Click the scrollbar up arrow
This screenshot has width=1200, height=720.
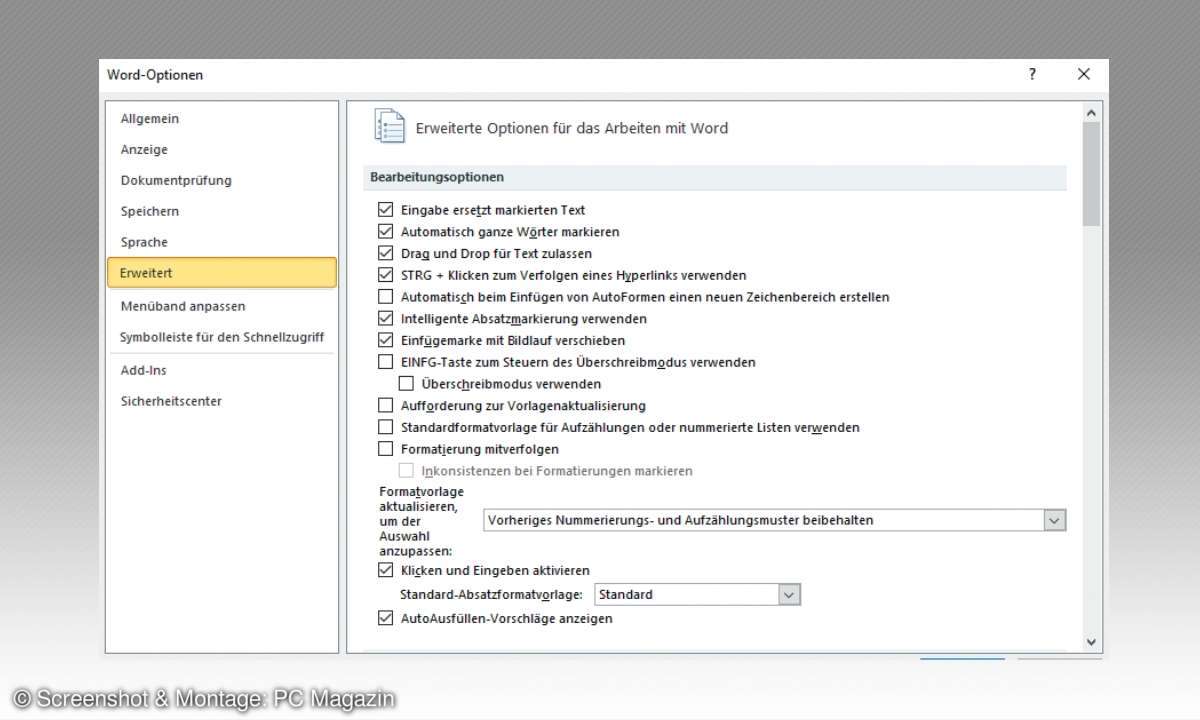[x=1091, y=112]
